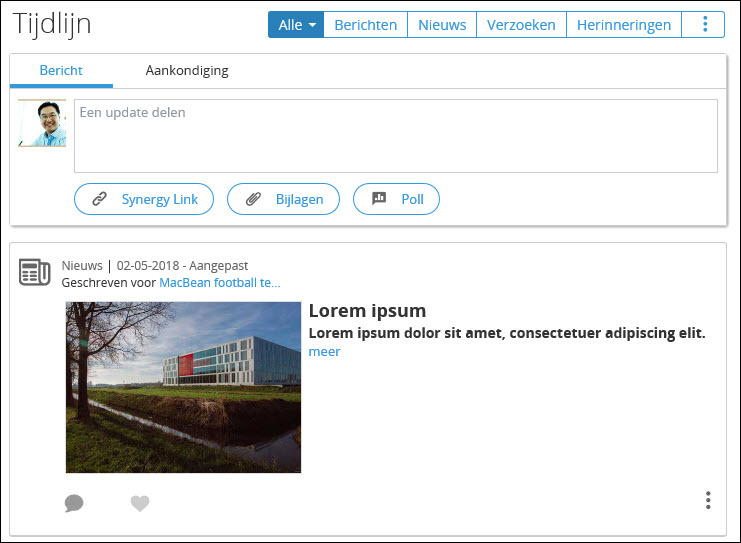Show only Verzoeken in the timeline
Screen dimensions: 741x543
click(521, 25)
